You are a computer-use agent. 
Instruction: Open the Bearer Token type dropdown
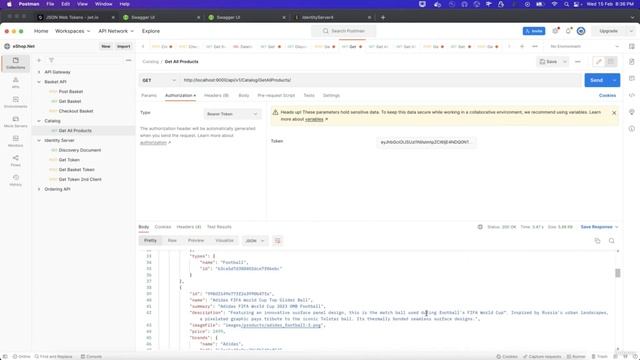click(x=232, y=114)
